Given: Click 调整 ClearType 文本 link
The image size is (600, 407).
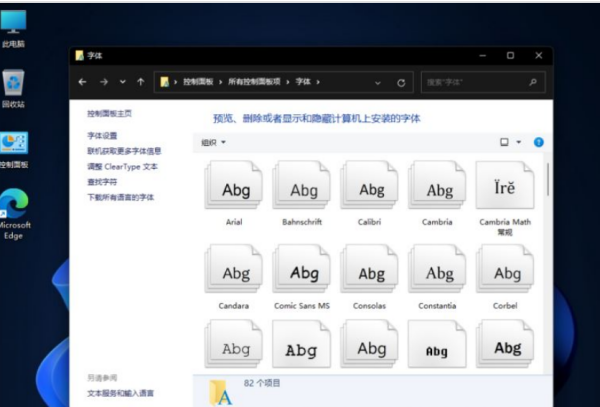Looking at the screenshot, I should (x=122, y=167).
